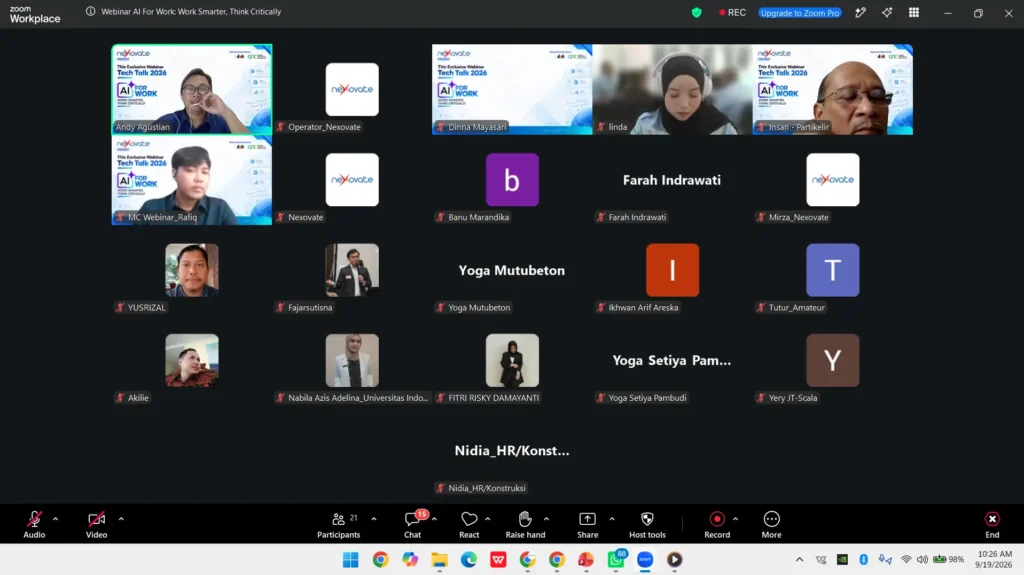Expand the audio options chevron
1024x575 pixels.
coord(56,519)
